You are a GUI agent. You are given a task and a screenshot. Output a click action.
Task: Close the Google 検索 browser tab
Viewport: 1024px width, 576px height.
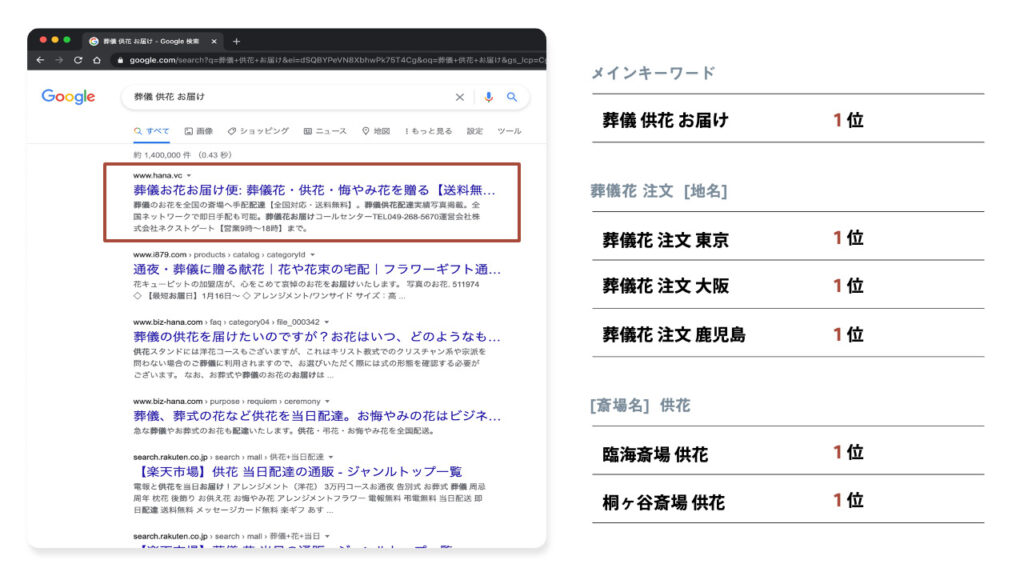tap(214, 41)
